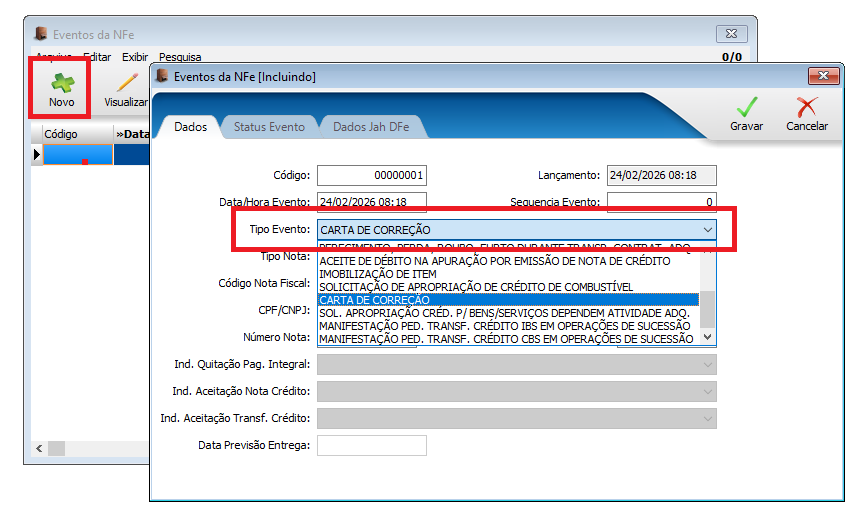Click the event list scrollbar down arrow
The image size is (867, 520).
[x=708, y=338]
